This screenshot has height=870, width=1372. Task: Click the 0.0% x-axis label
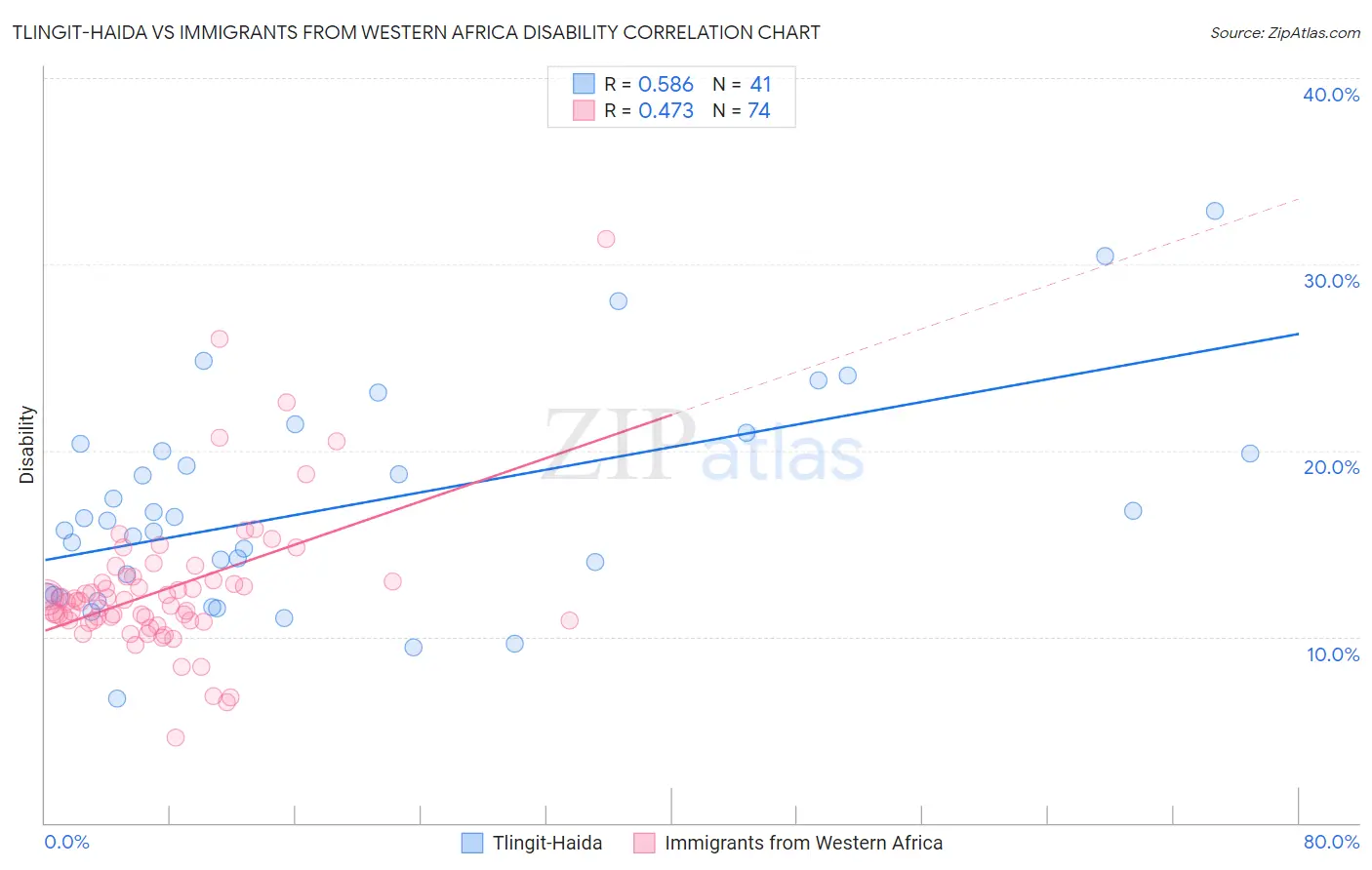tap(66, 842)
